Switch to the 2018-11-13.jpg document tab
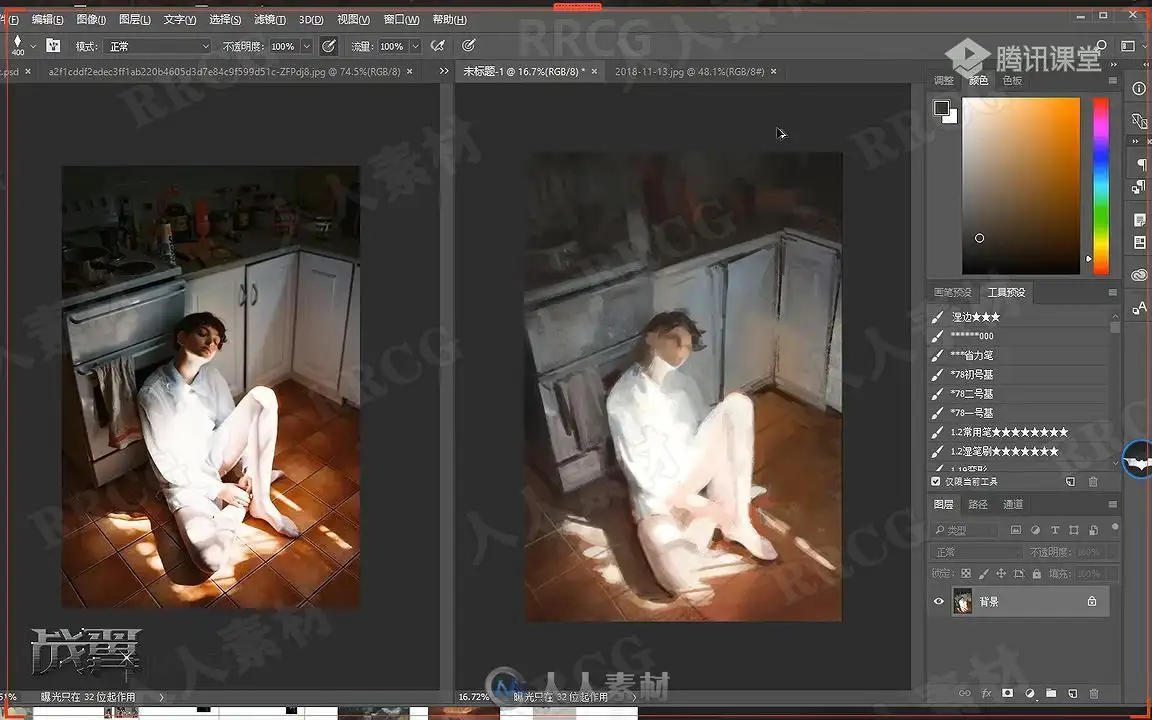 coord(689,71)
